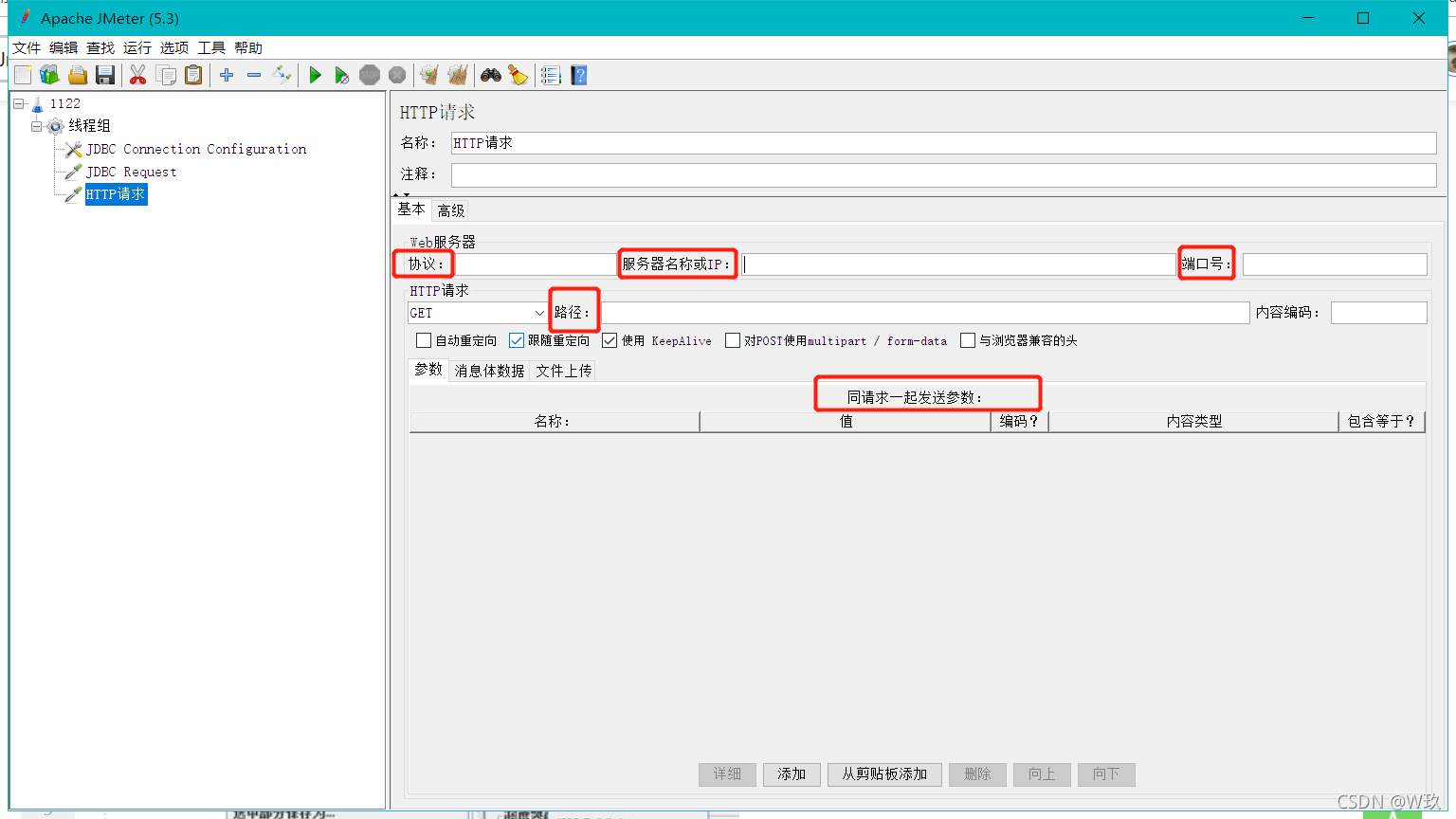The height and width of the screenshot is (819, 1456).
Task: Start the test with green play icon
Action: tap(316, 75)
